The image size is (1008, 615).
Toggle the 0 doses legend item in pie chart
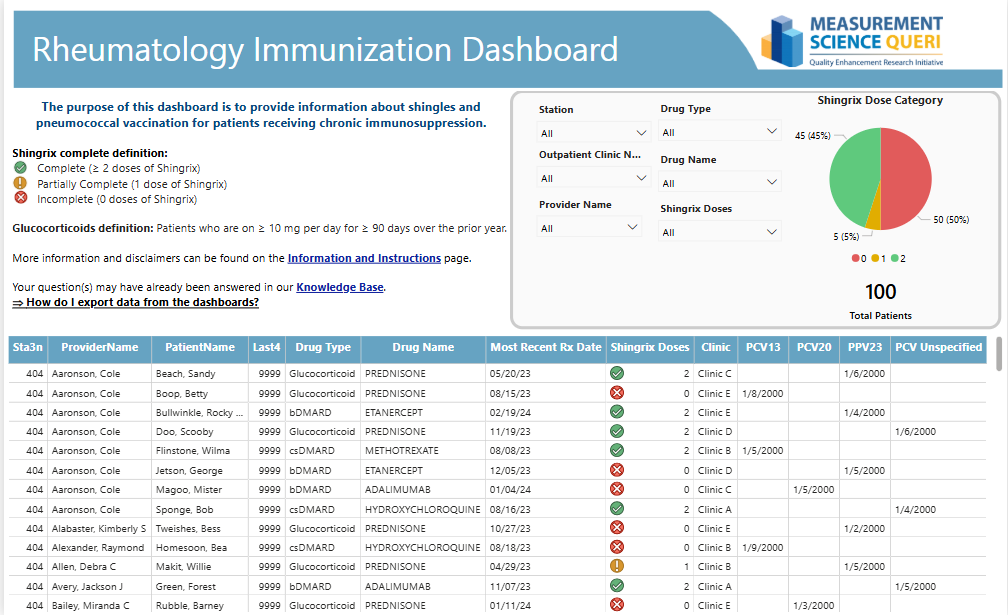[857, 259]
